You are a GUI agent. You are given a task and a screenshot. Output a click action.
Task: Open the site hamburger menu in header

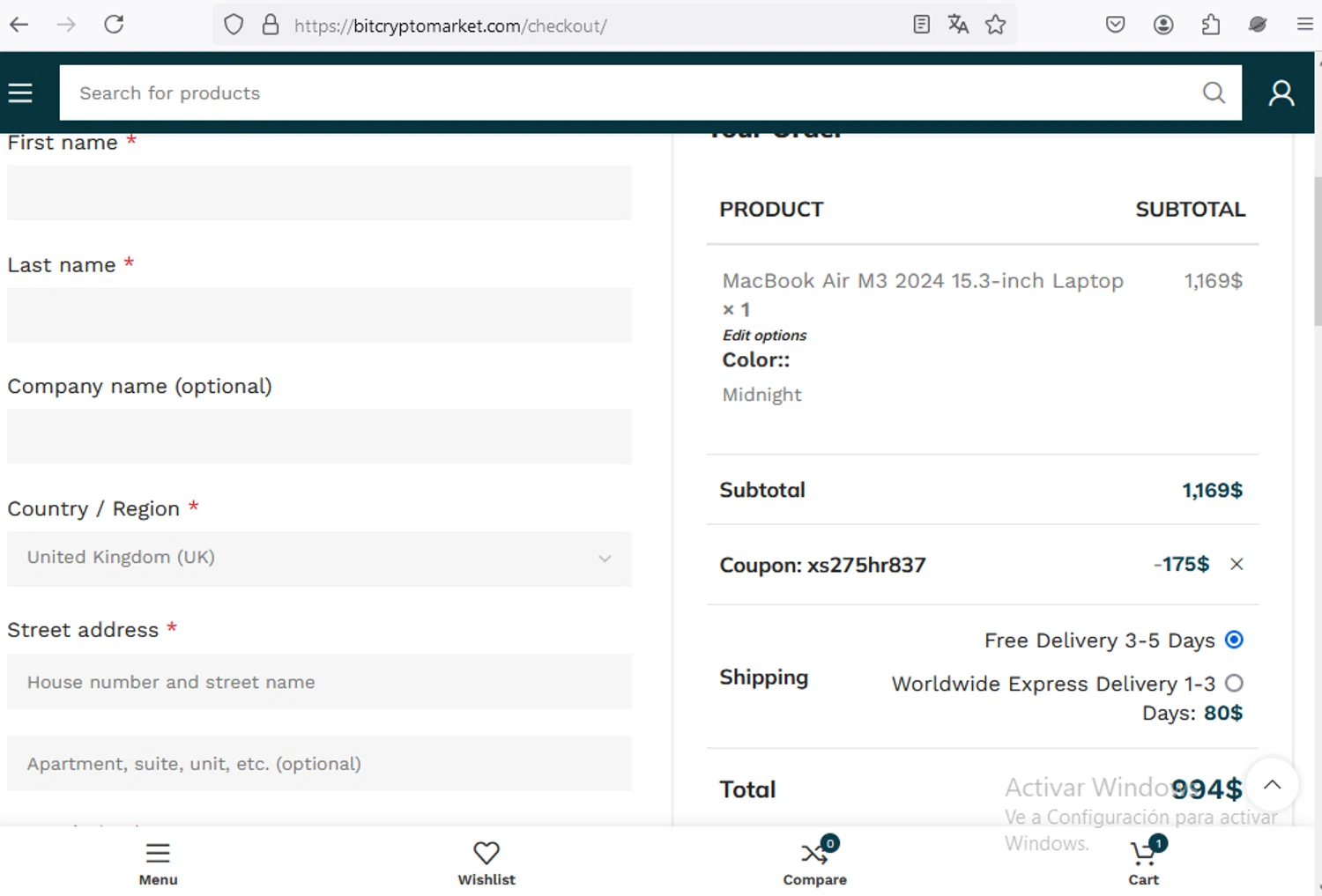20,93
